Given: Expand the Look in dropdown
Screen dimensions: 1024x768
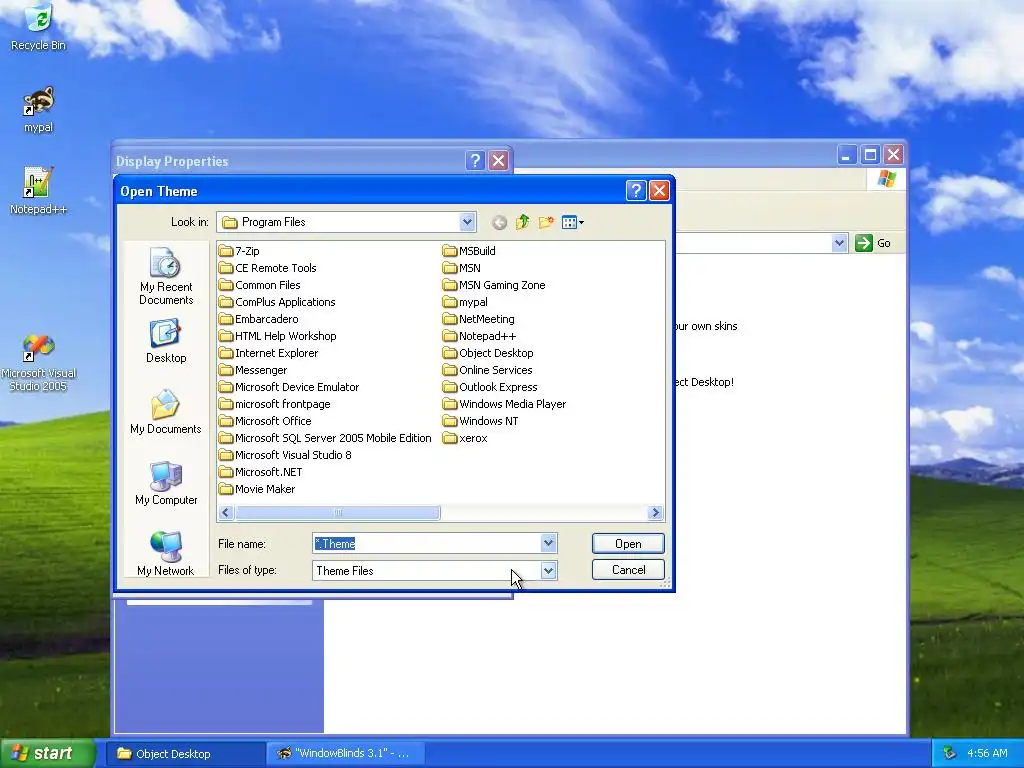Looking at the screenshot, I should tap(467, 222).
